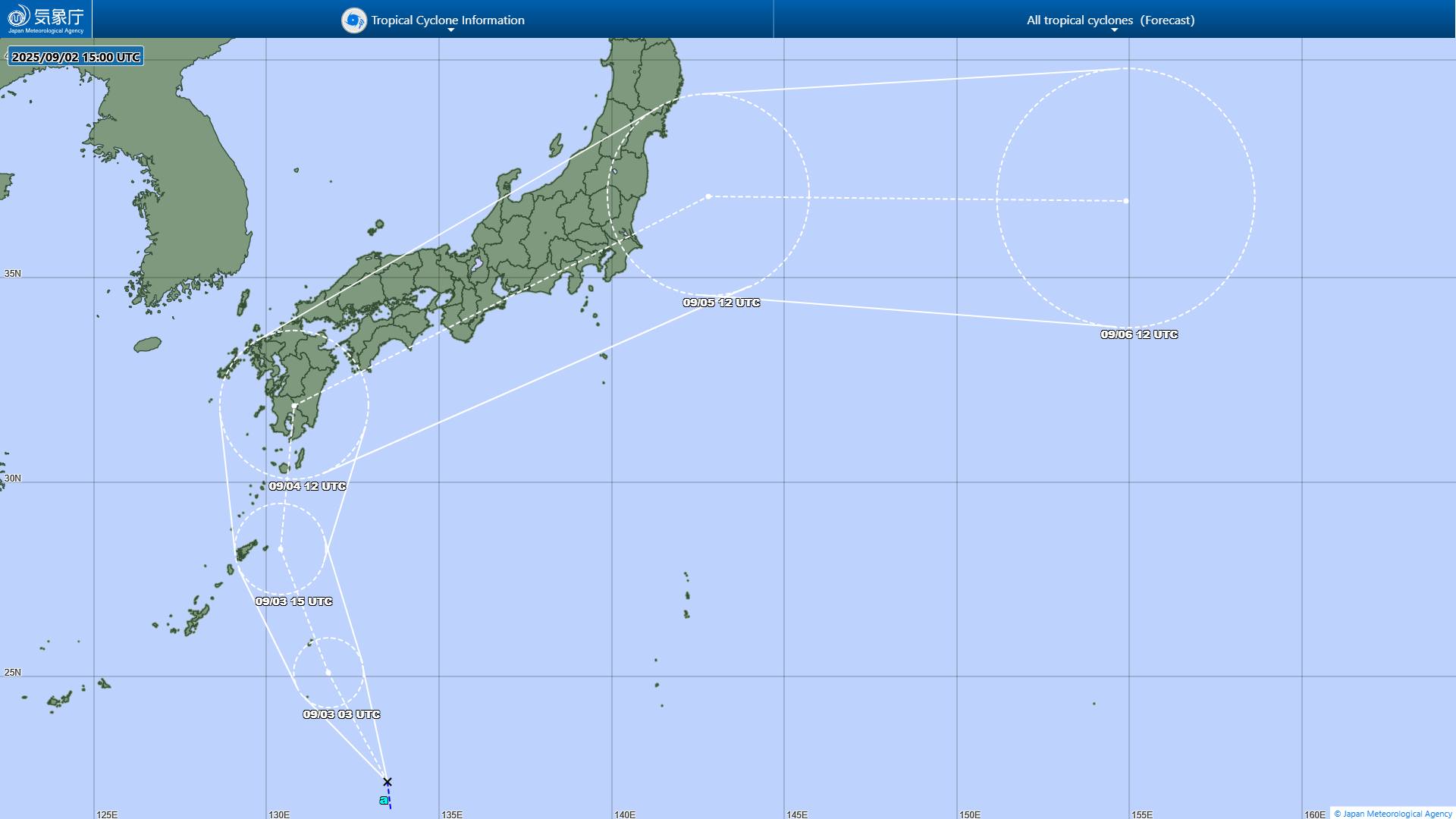Select the cyclone icon beside Tropical Cyclone Information
The image size is (1456, 819).
pyautogui.click(x=353, y=20)
